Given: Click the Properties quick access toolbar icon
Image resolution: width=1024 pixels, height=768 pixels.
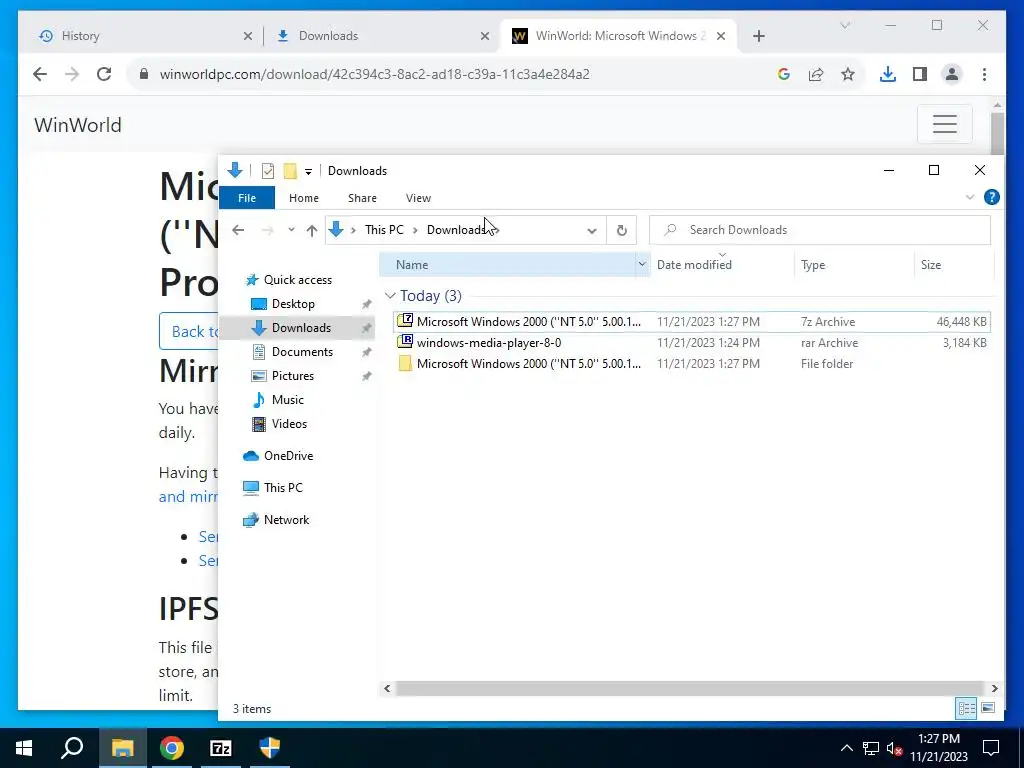Looking at the screenshot, I should tap(268, 171).
